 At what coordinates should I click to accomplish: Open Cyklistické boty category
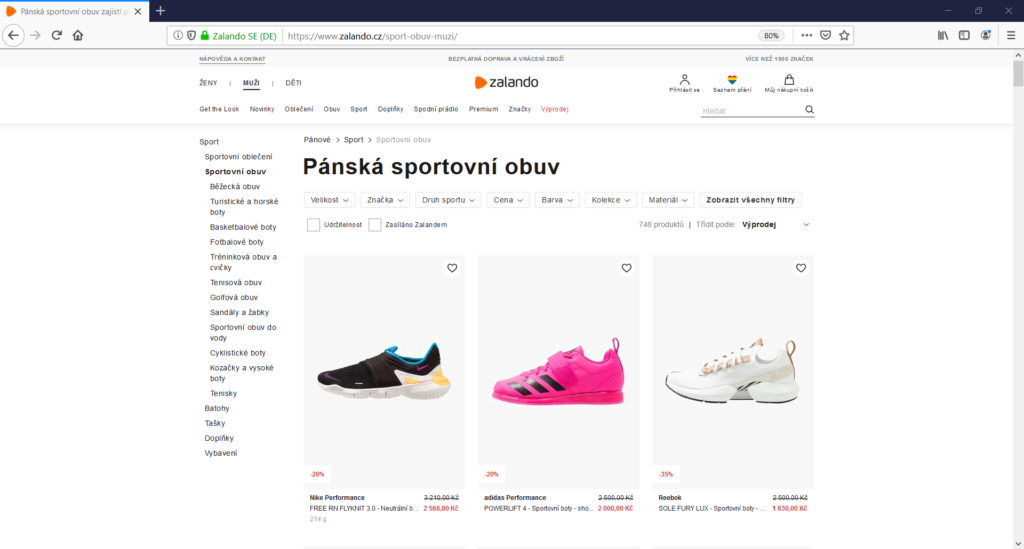(238, 353)
